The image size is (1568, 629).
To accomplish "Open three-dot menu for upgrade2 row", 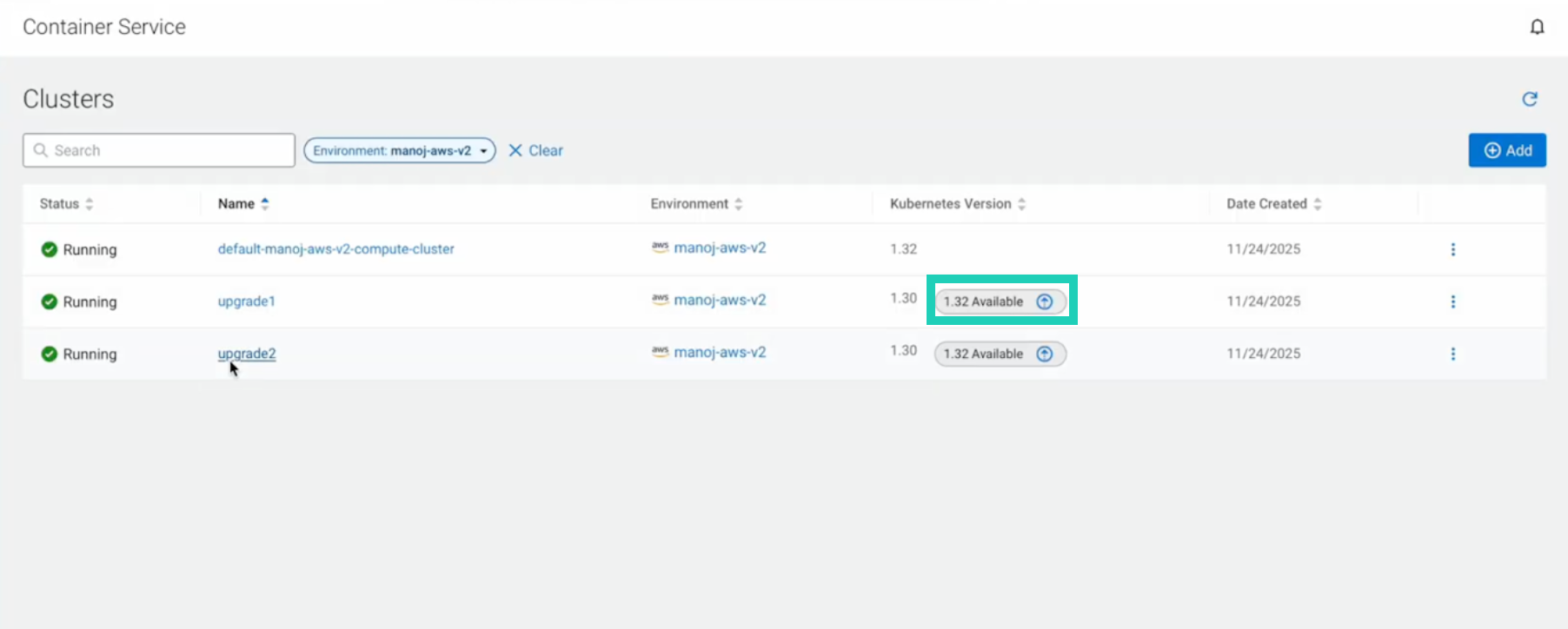I will click(1452, 354).
